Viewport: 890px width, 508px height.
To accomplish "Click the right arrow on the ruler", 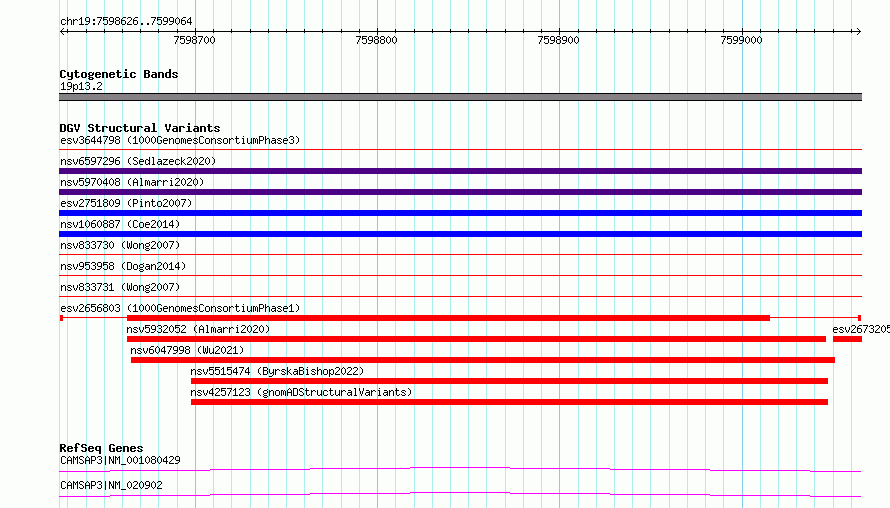I will (858, 32).
